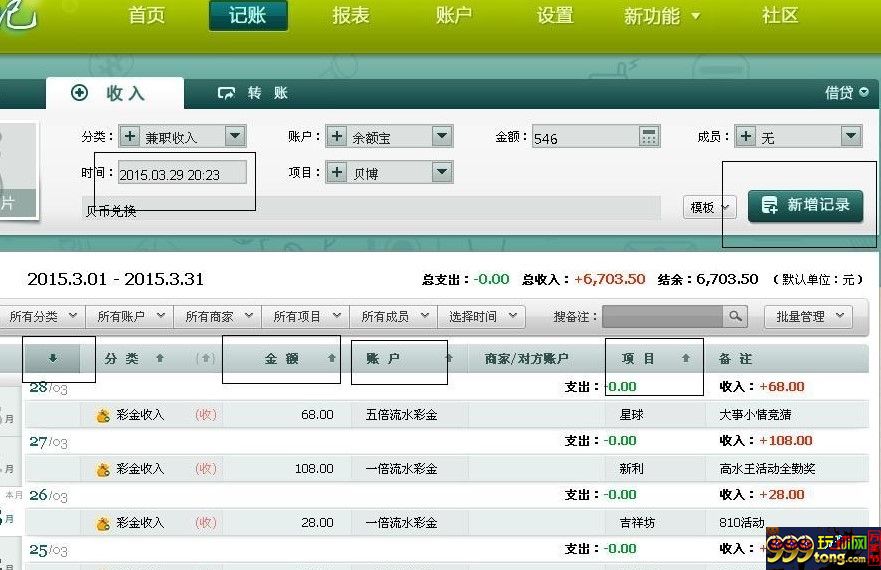
Task: Click the note field containing 贝币兑换
Action: click(x=371, y=209)
